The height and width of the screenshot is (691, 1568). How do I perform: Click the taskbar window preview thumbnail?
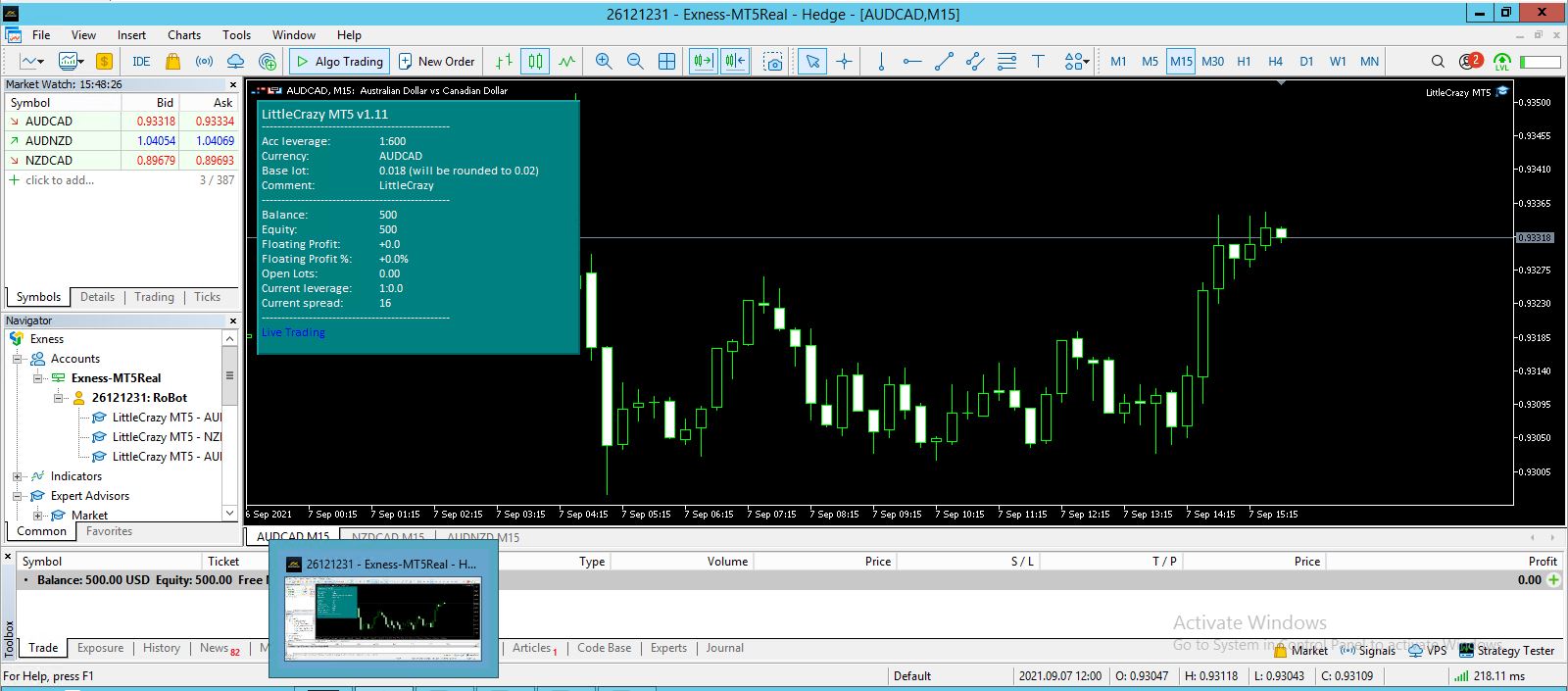pyautogui.click(x=383, y=617)
